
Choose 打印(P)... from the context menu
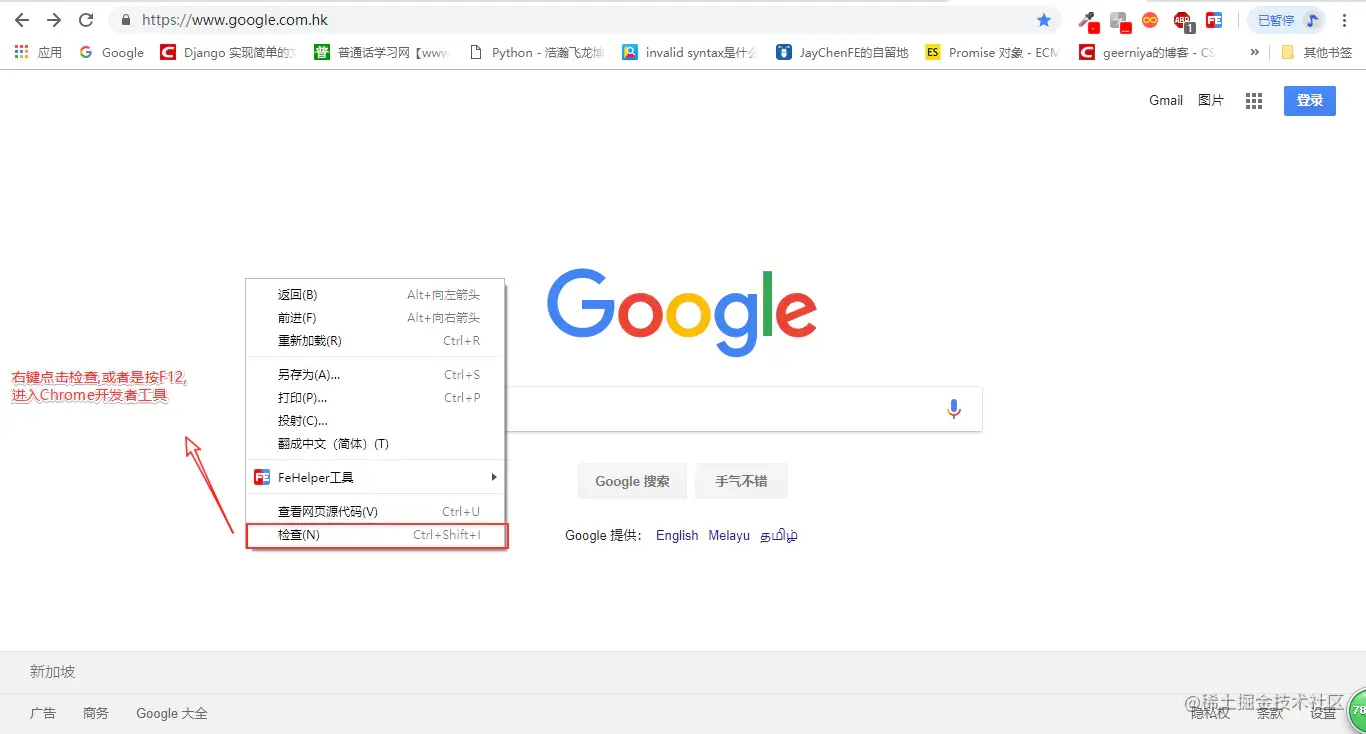point(376,398)
